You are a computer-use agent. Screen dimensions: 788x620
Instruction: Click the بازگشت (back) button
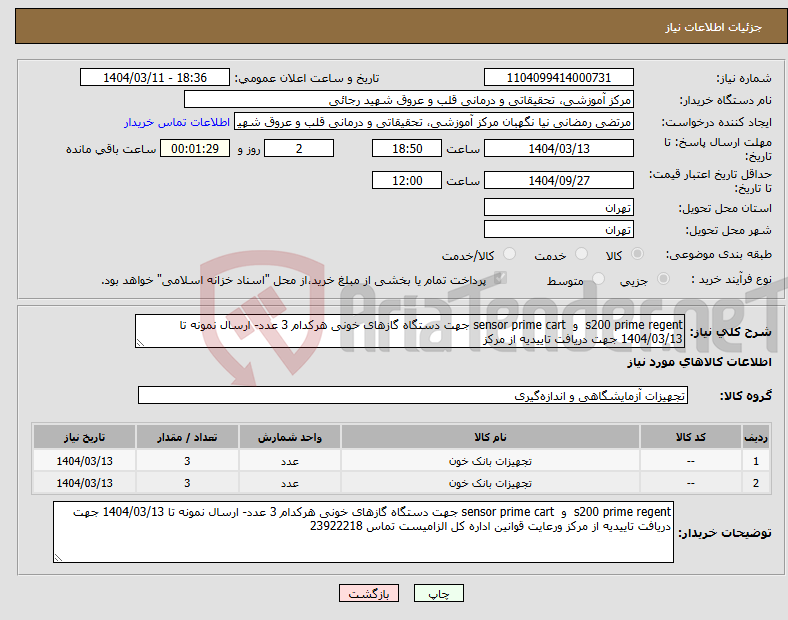tap(369, 593)
